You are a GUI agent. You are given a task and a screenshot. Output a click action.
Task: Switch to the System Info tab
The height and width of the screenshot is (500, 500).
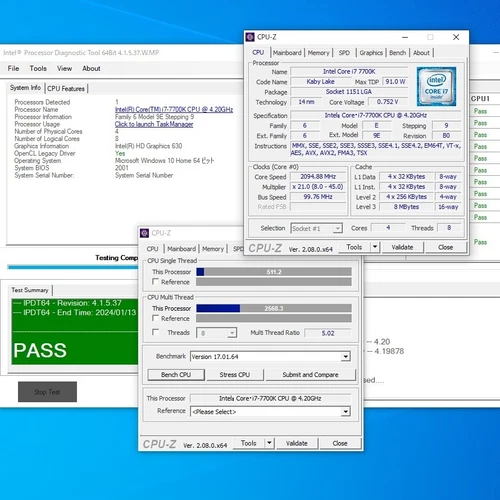[25, 88]
